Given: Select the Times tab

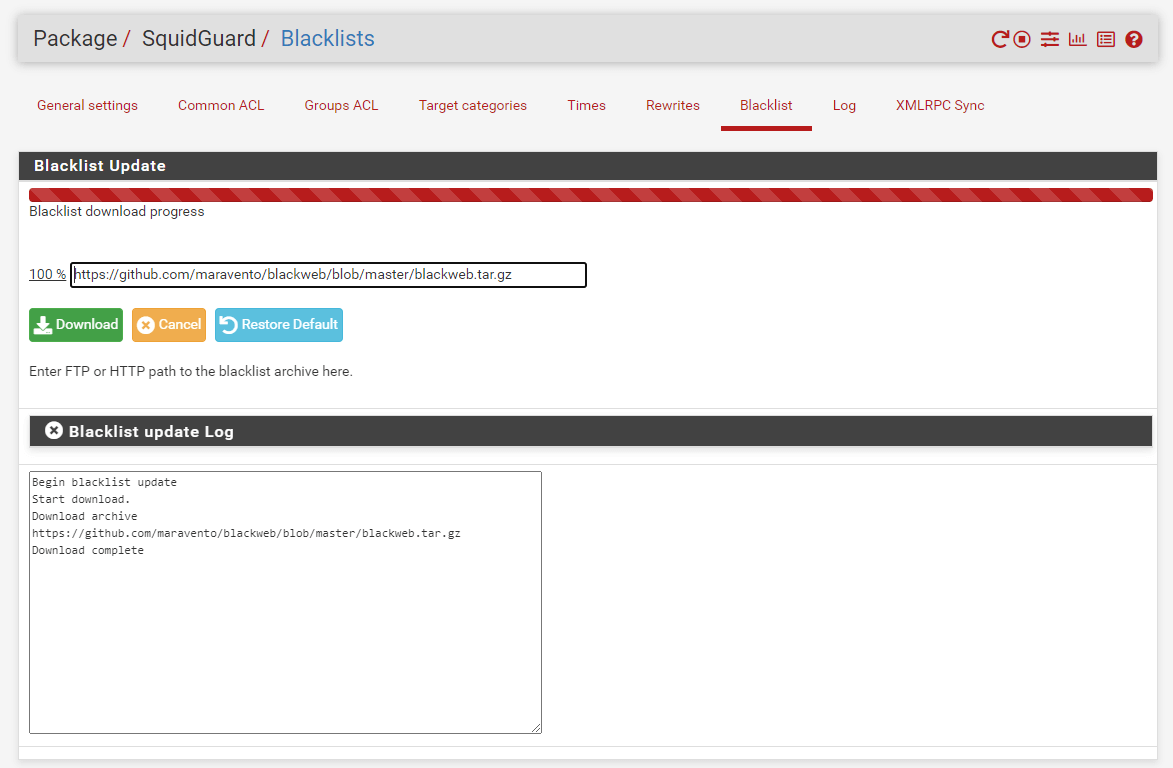Looking at the screenshot, I should [x=586, y=105].
